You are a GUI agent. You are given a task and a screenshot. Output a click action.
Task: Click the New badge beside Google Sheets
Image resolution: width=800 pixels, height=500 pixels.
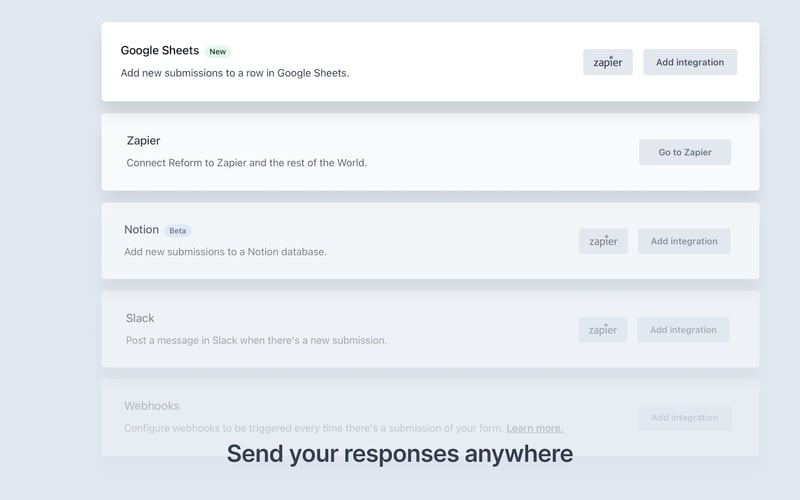pyautogui.click(x=217, y=52)
